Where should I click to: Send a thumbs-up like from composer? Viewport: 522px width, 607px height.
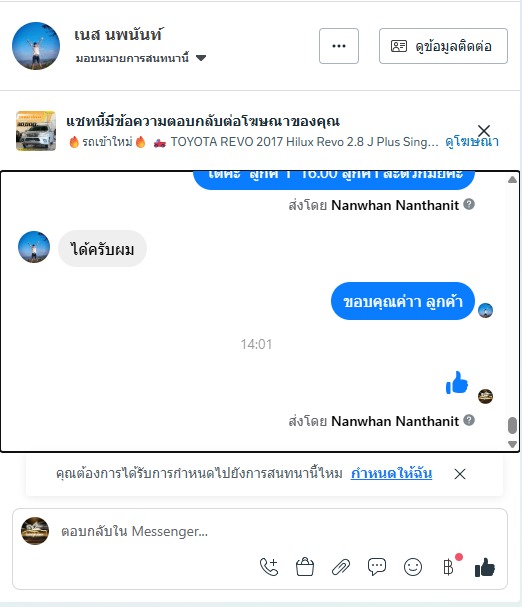click(x=485, y=568)
